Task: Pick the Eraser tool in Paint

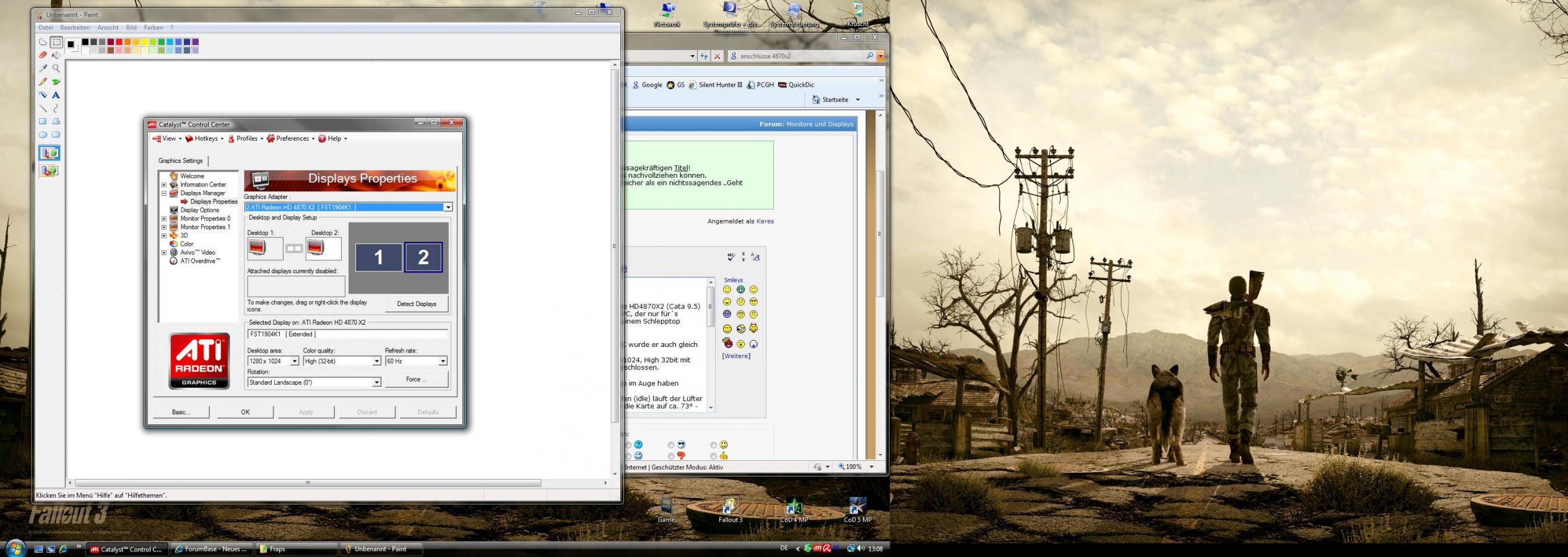Action: tap(43, 55)
